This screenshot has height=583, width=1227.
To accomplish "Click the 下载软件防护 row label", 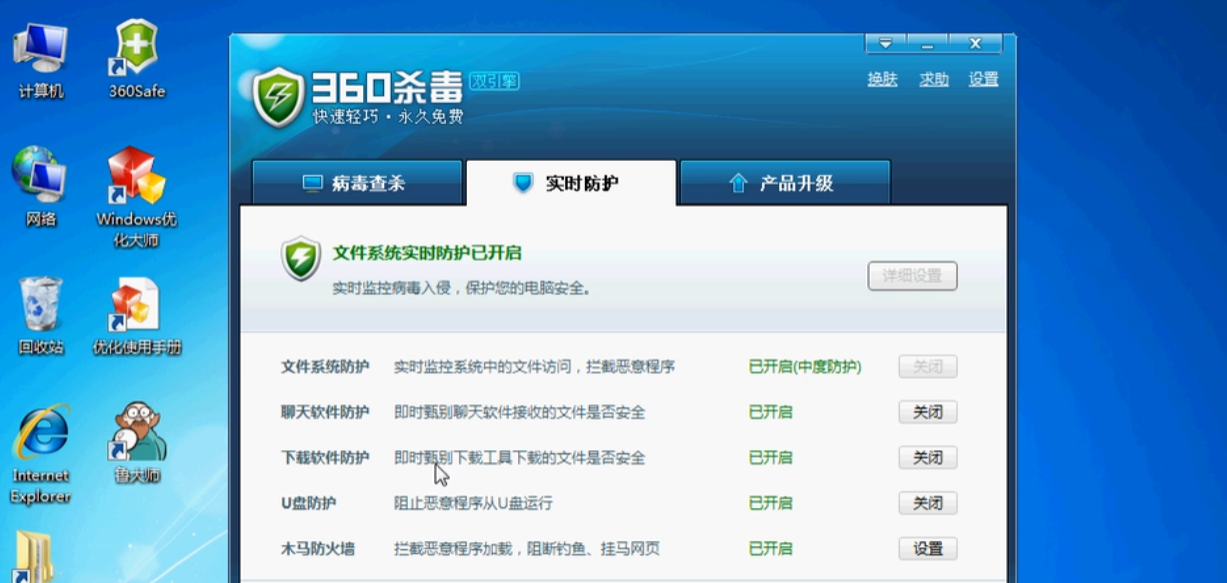I will [x=325, y=458].
